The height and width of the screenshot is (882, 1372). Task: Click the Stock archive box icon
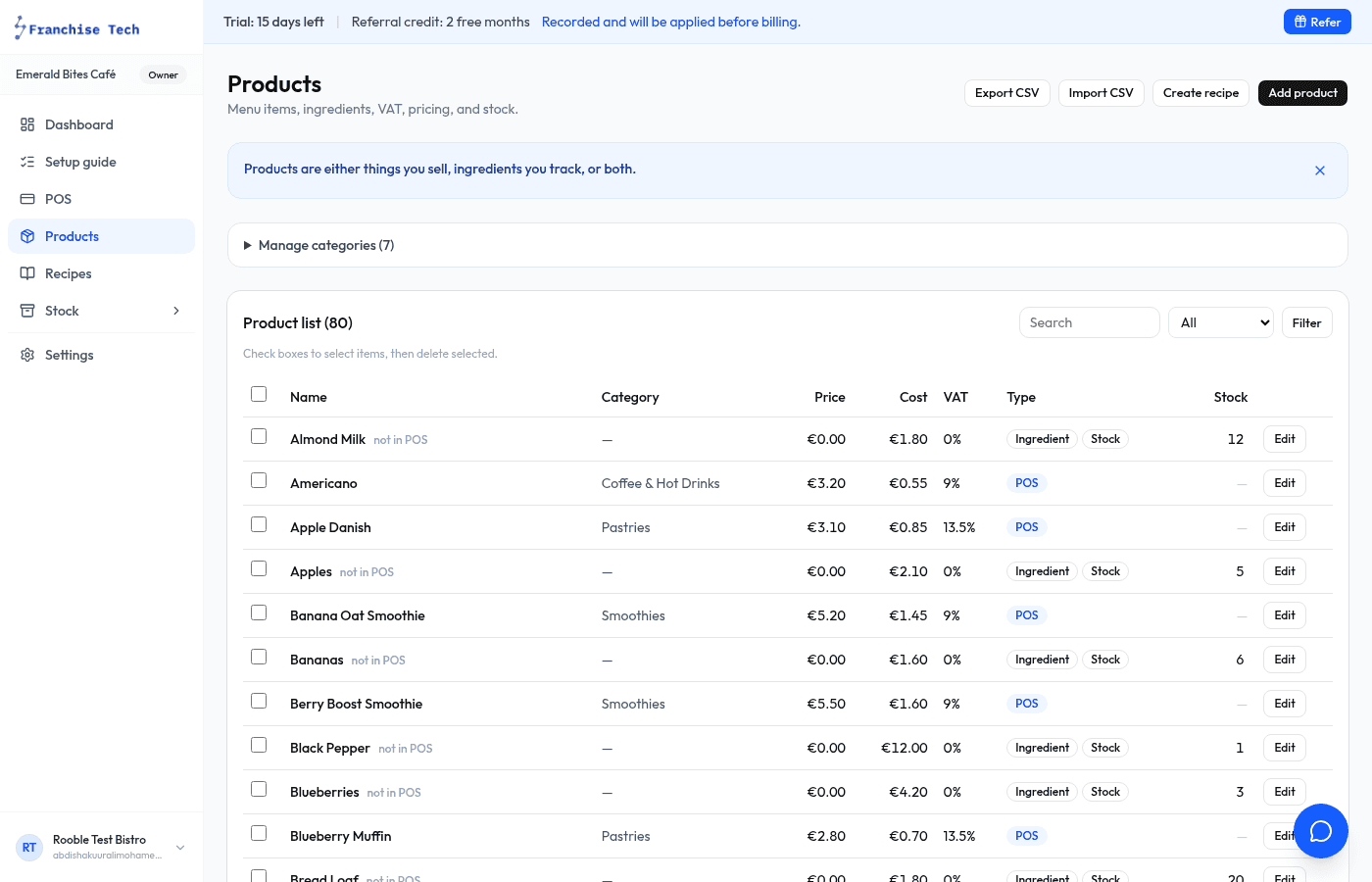pos(27,311)
